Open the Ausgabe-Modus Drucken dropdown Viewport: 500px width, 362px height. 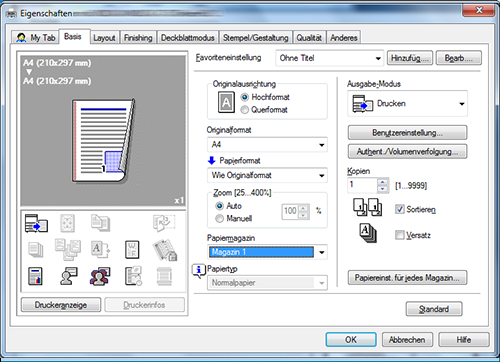click(407, 104)
